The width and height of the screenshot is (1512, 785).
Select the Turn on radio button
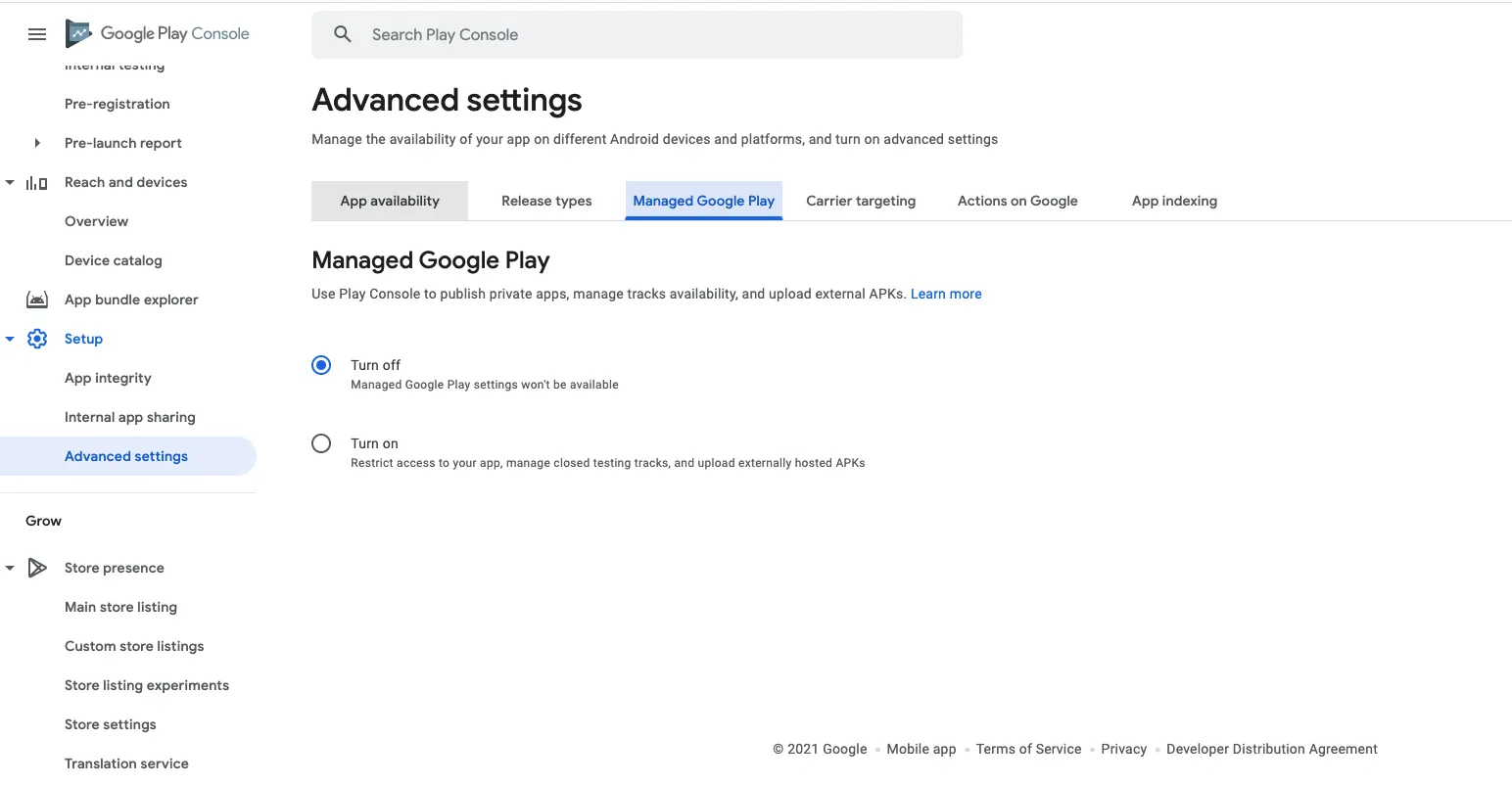tap(321, 443)
